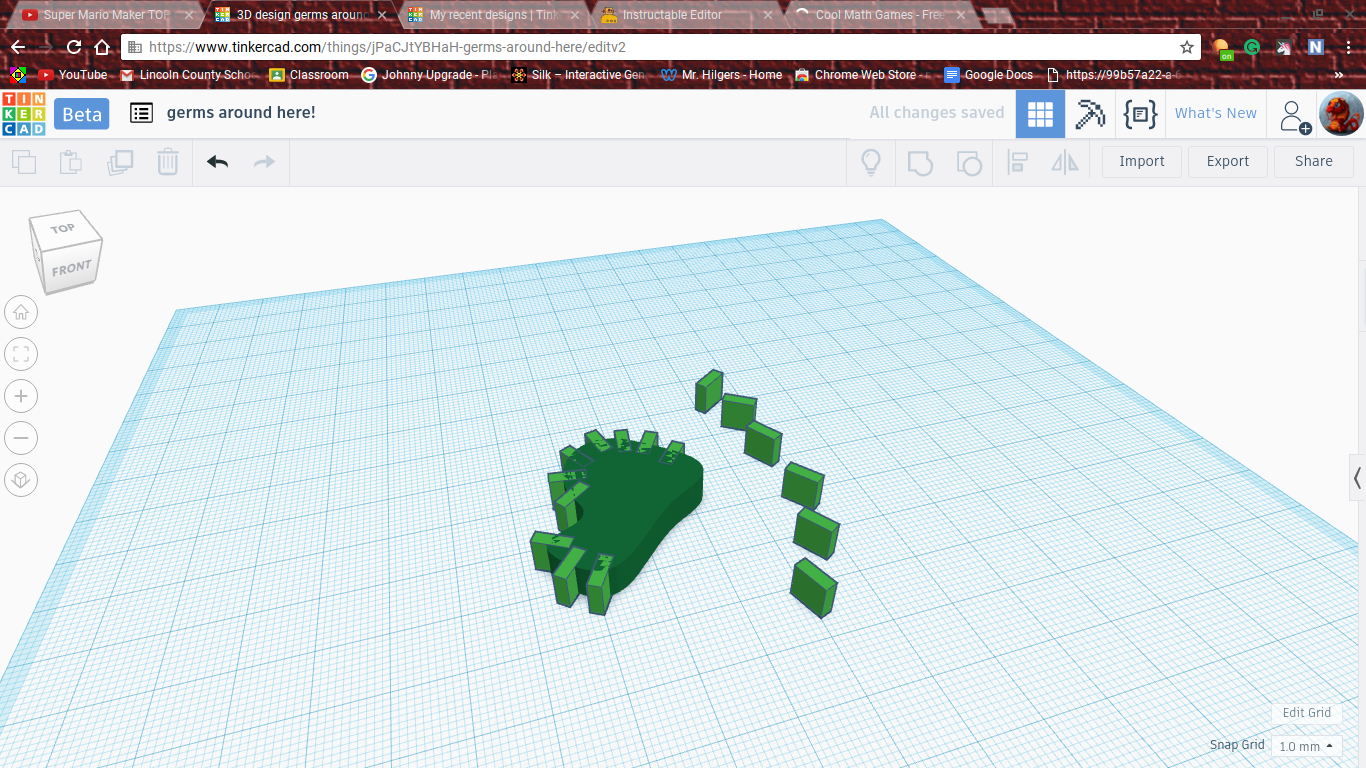Click the Redo arrow
1366x768 pixels.
[264, 162]
